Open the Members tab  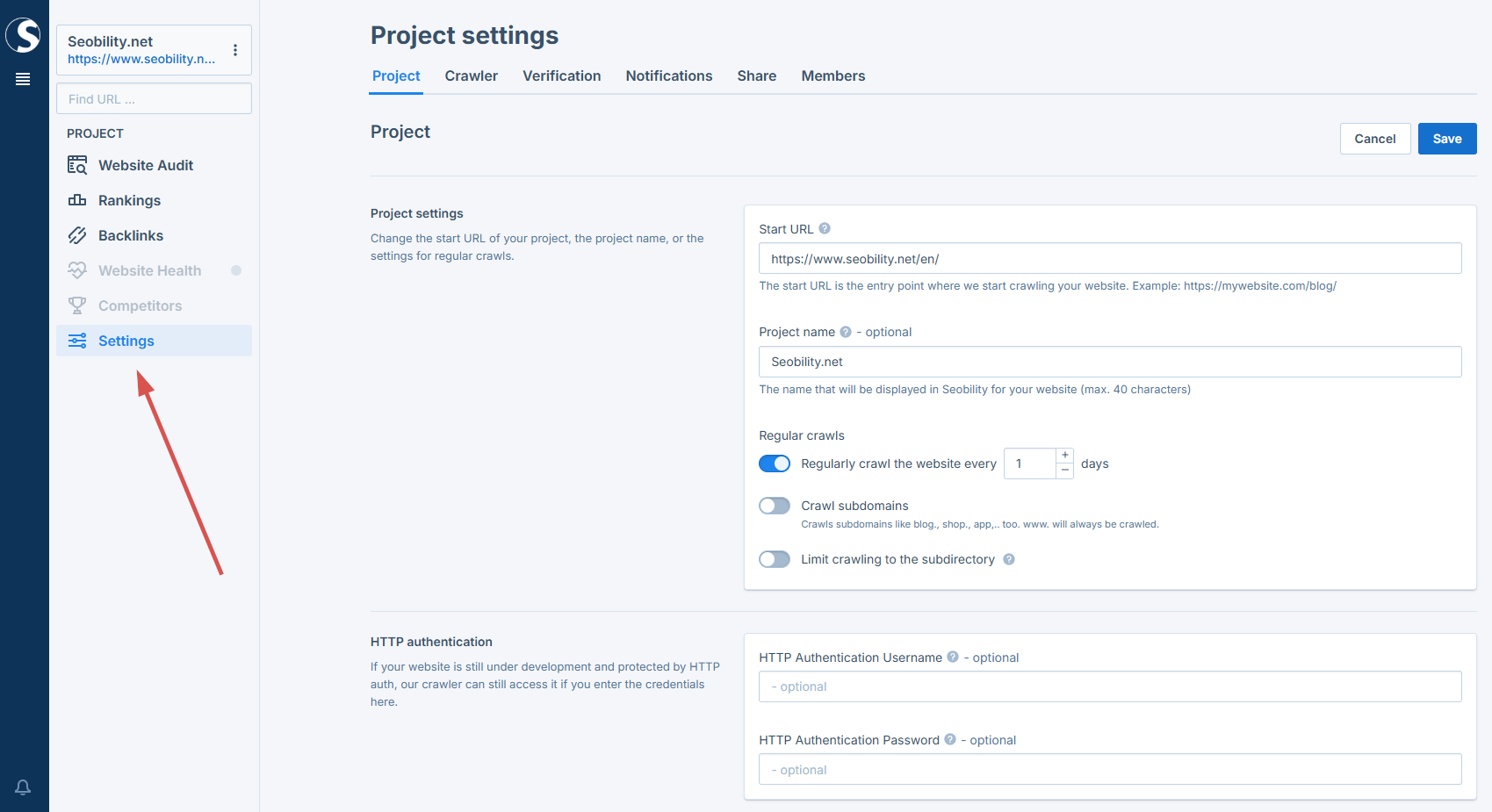833,75
